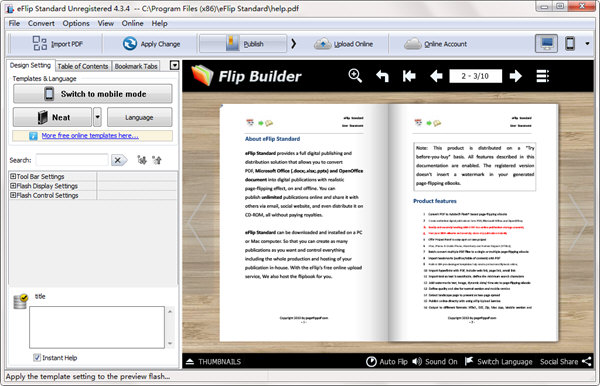This screenshot has height=386, width=600.
Task: Click Switch to mobile mode button
Action: tap(93, 94)
